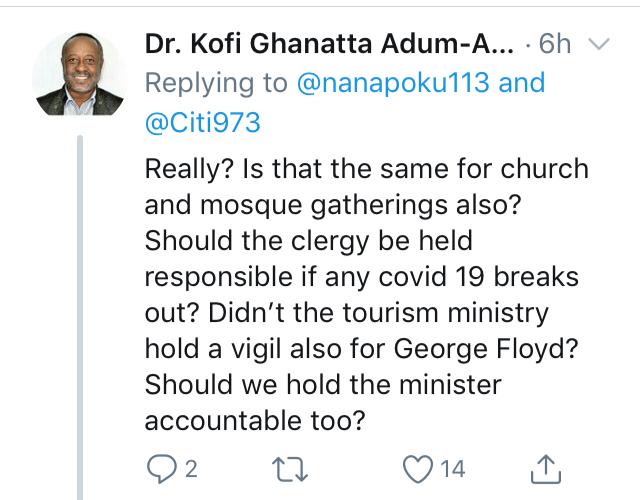
Task: Open the @Citi973 mention
Action: (x=203, y=124)
